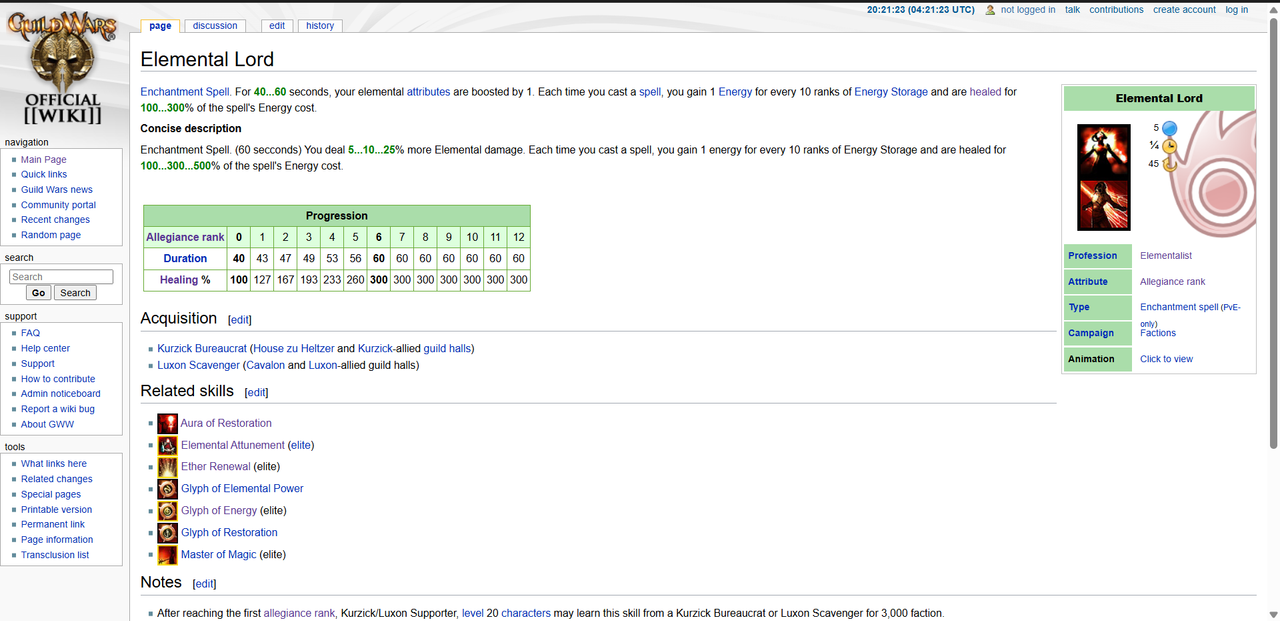Click the user icon beside not logged in
Image resolution: width=1280 pixels, height=621 pixels.
coord(990,10)
